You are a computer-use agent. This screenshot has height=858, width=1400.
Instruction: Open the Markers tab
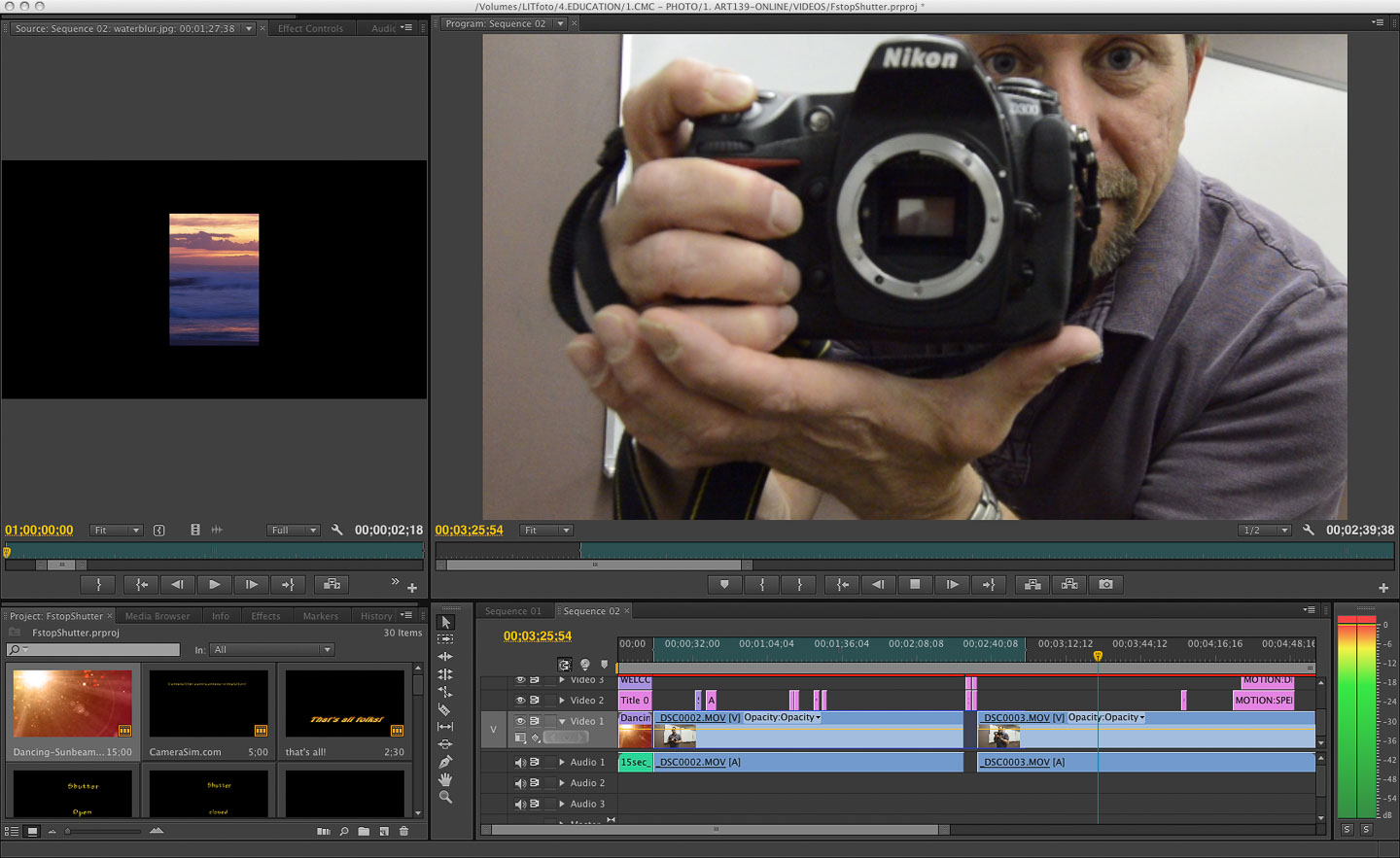click(321, 616)
